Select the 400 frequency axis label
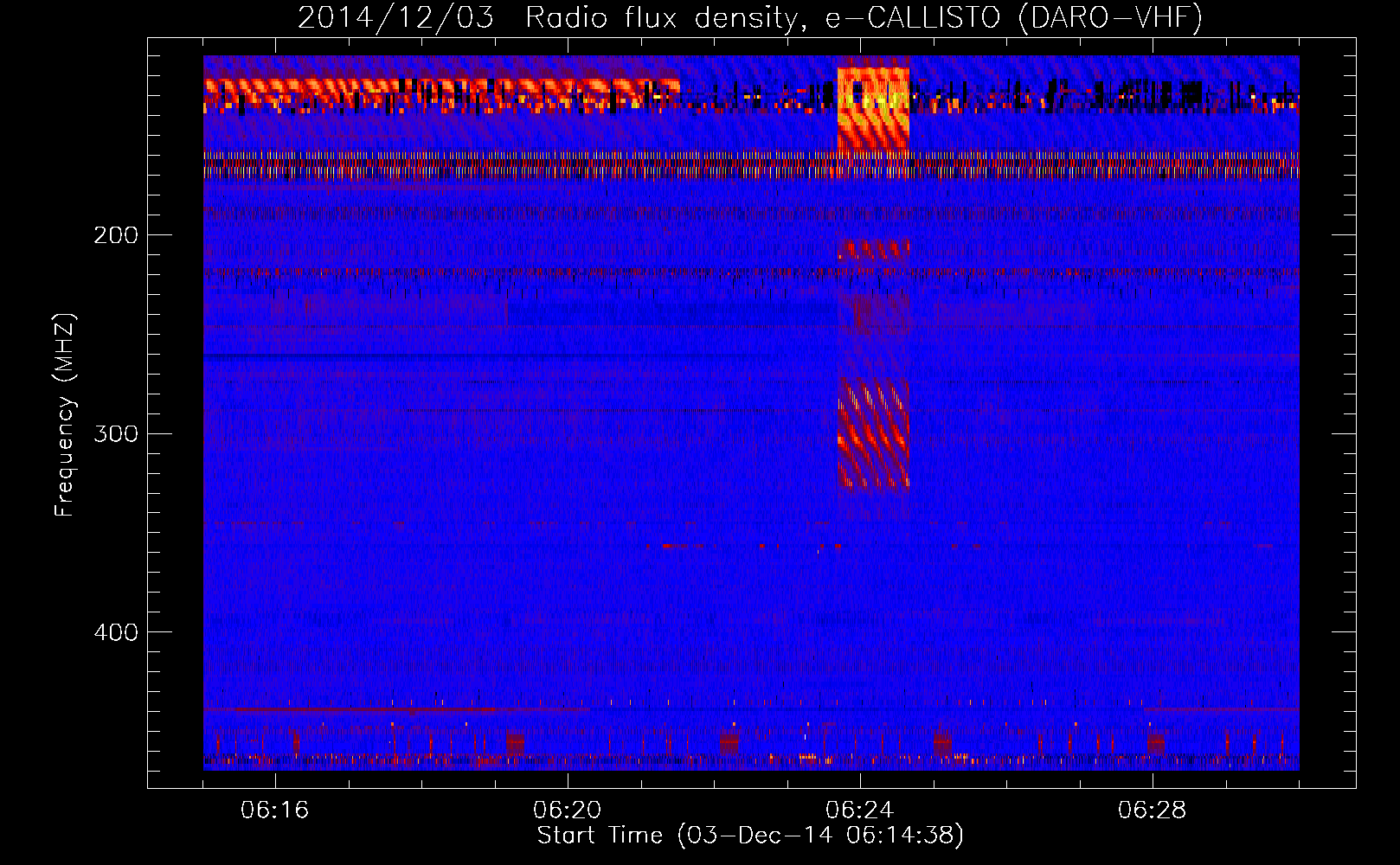 pos(116,632)
